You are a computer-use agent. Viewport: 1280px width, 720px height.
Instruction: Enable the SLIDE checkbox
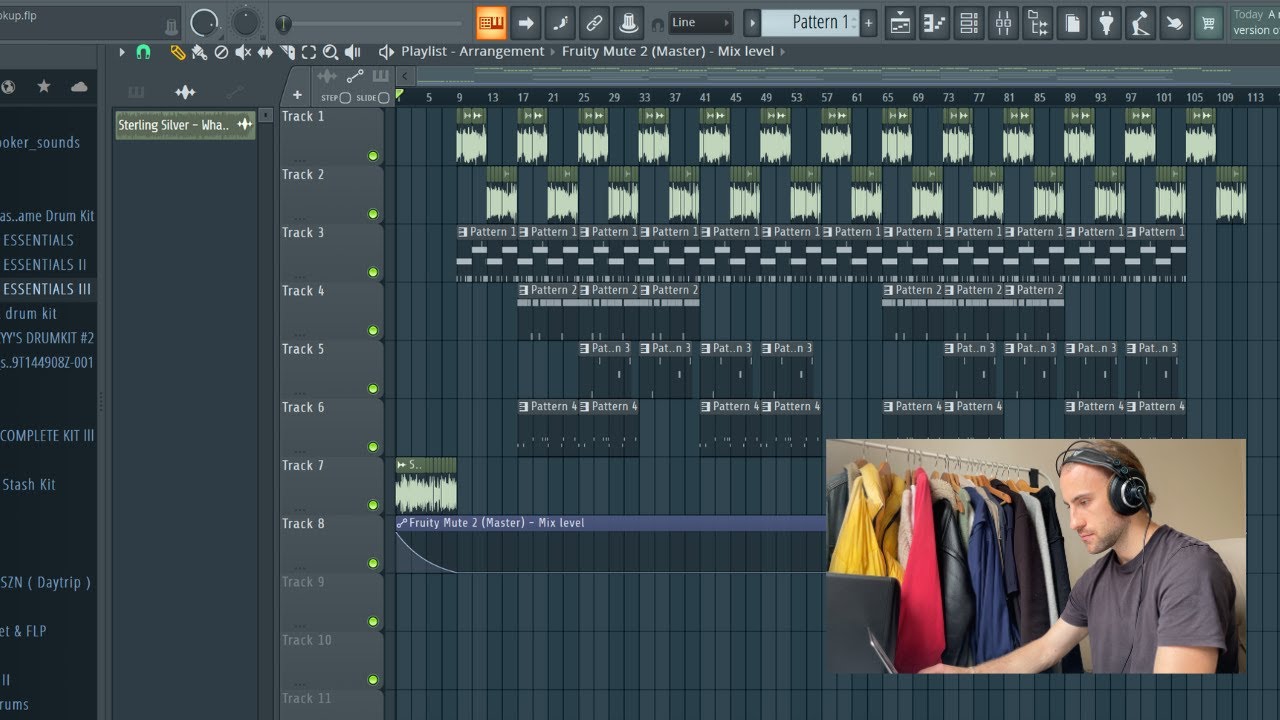(x=384, y=98)
